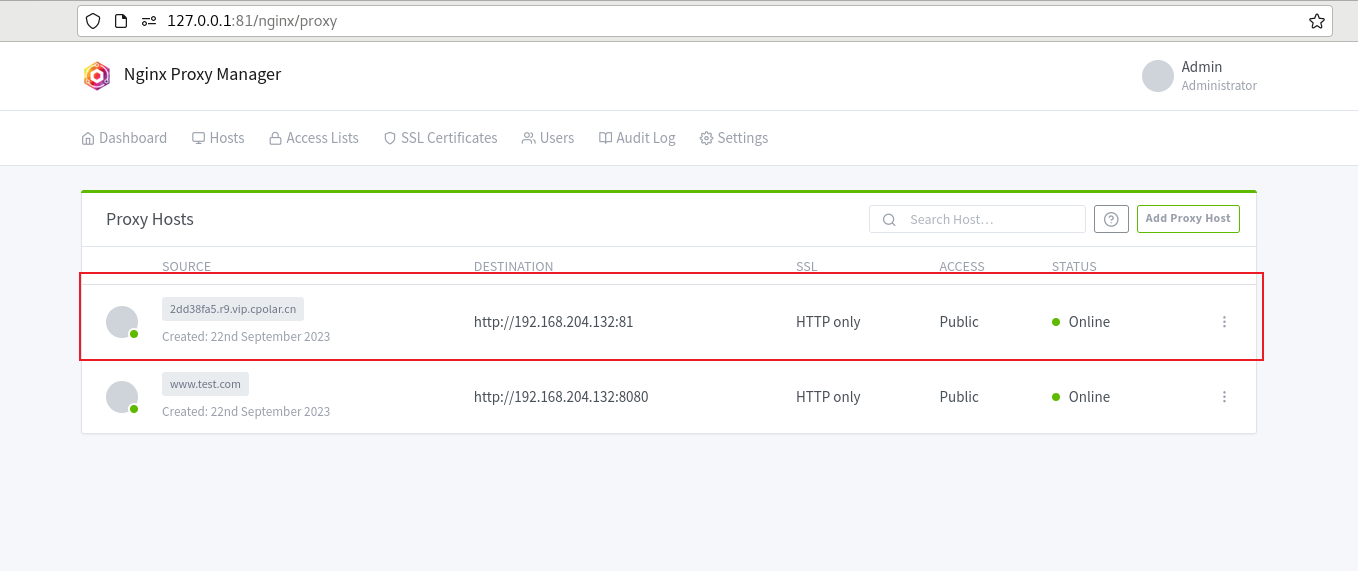The image size is (1358, 571).
Task: Open actions menu for cpolar.cn host
Action: [1224, 322]
